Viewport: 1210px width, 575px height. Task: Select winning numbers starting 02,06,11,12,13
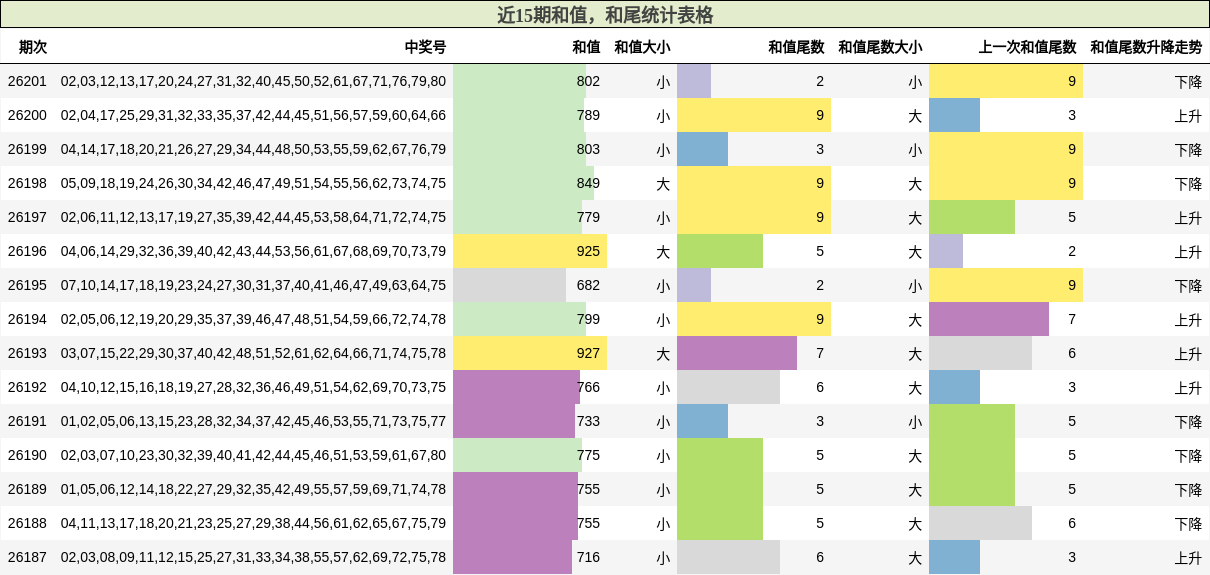pos(253,217)
